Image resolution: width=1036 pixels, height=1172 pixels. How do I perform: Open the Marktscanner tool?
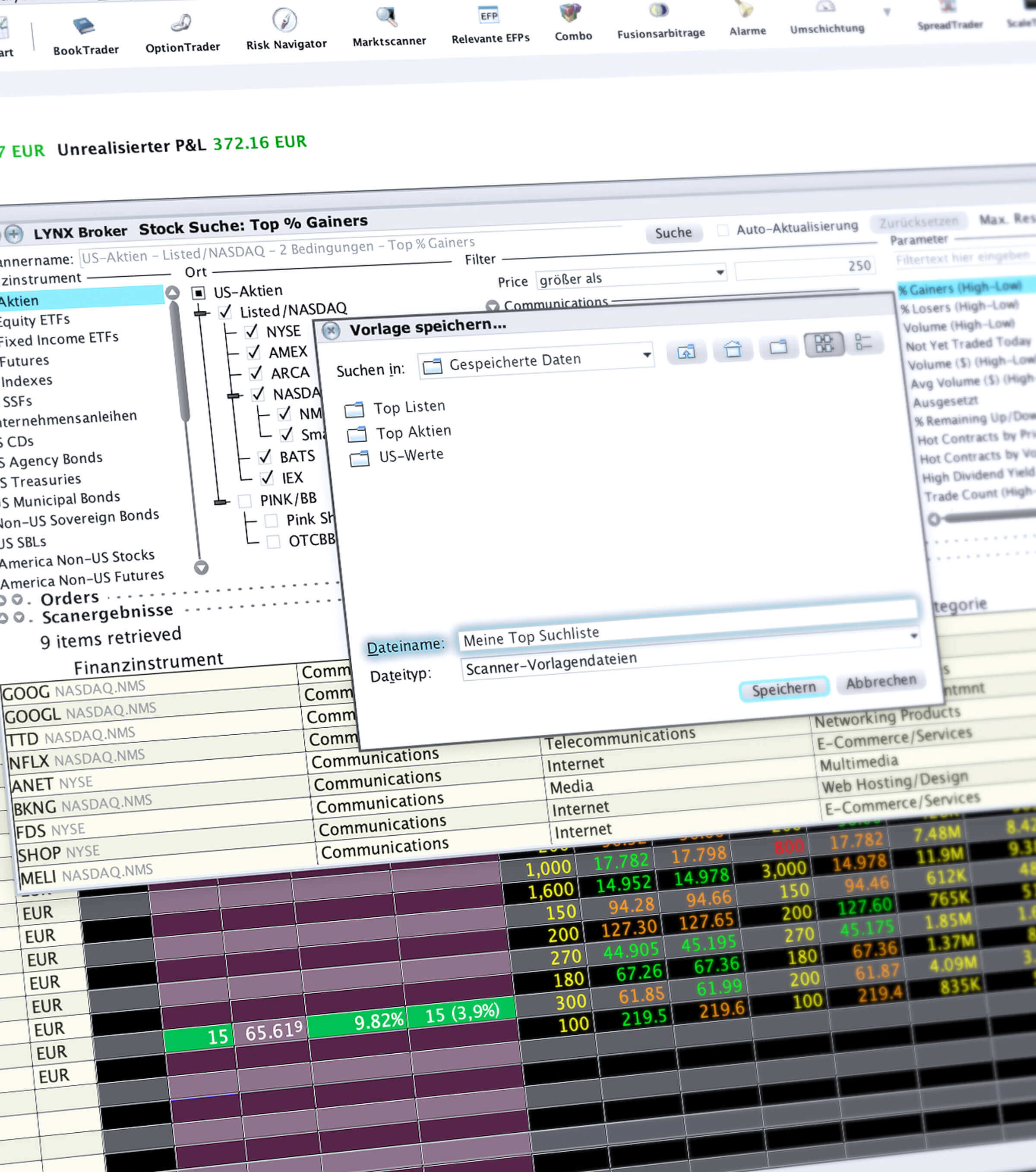point(388,28)
